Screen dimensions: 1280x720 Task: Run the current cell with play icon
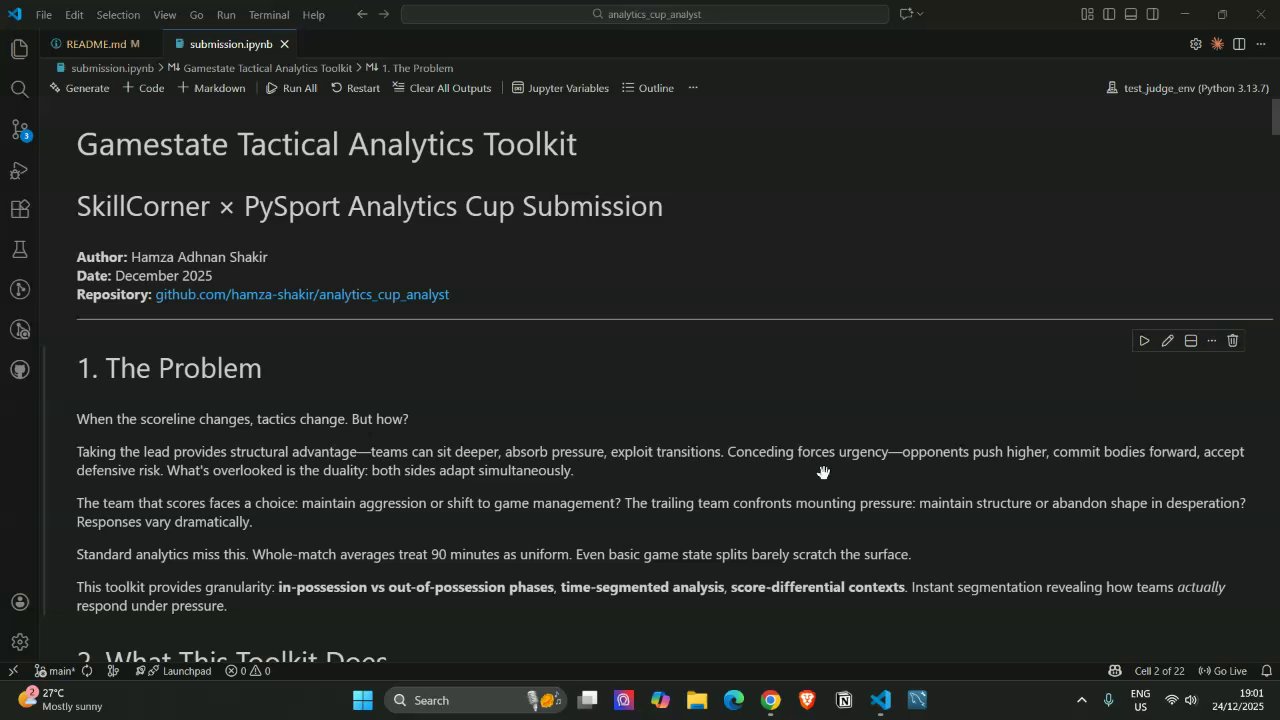coord(1144,341)
